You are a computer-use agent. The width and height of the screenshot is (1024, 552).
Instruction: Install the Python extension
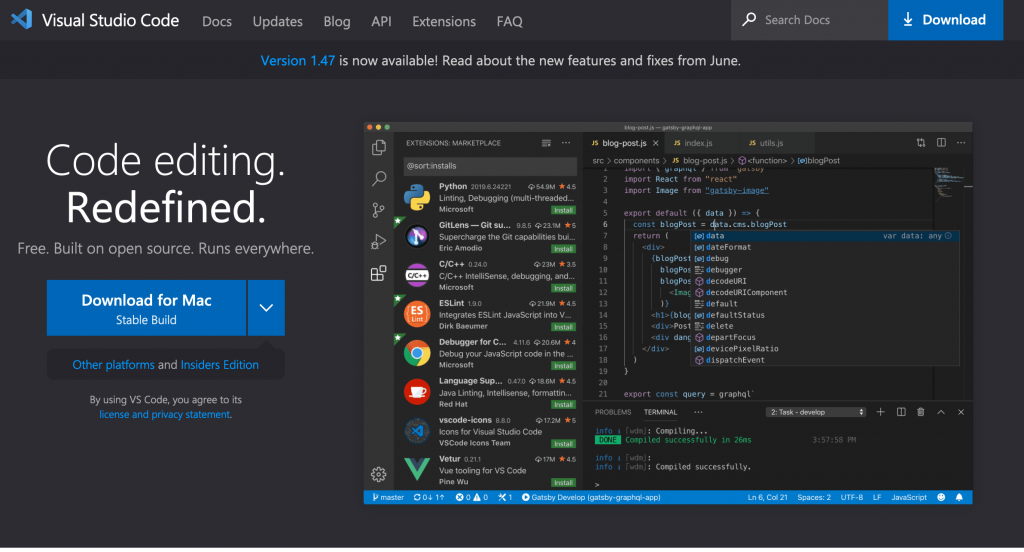coord(563,210)
